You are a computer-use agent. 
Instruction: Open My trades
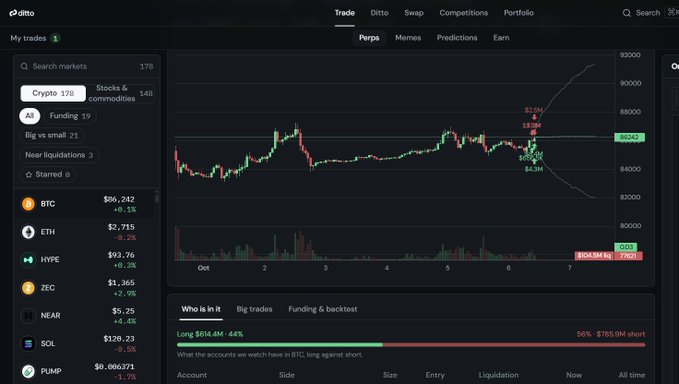pyautogui.click(x=35, y=38)
